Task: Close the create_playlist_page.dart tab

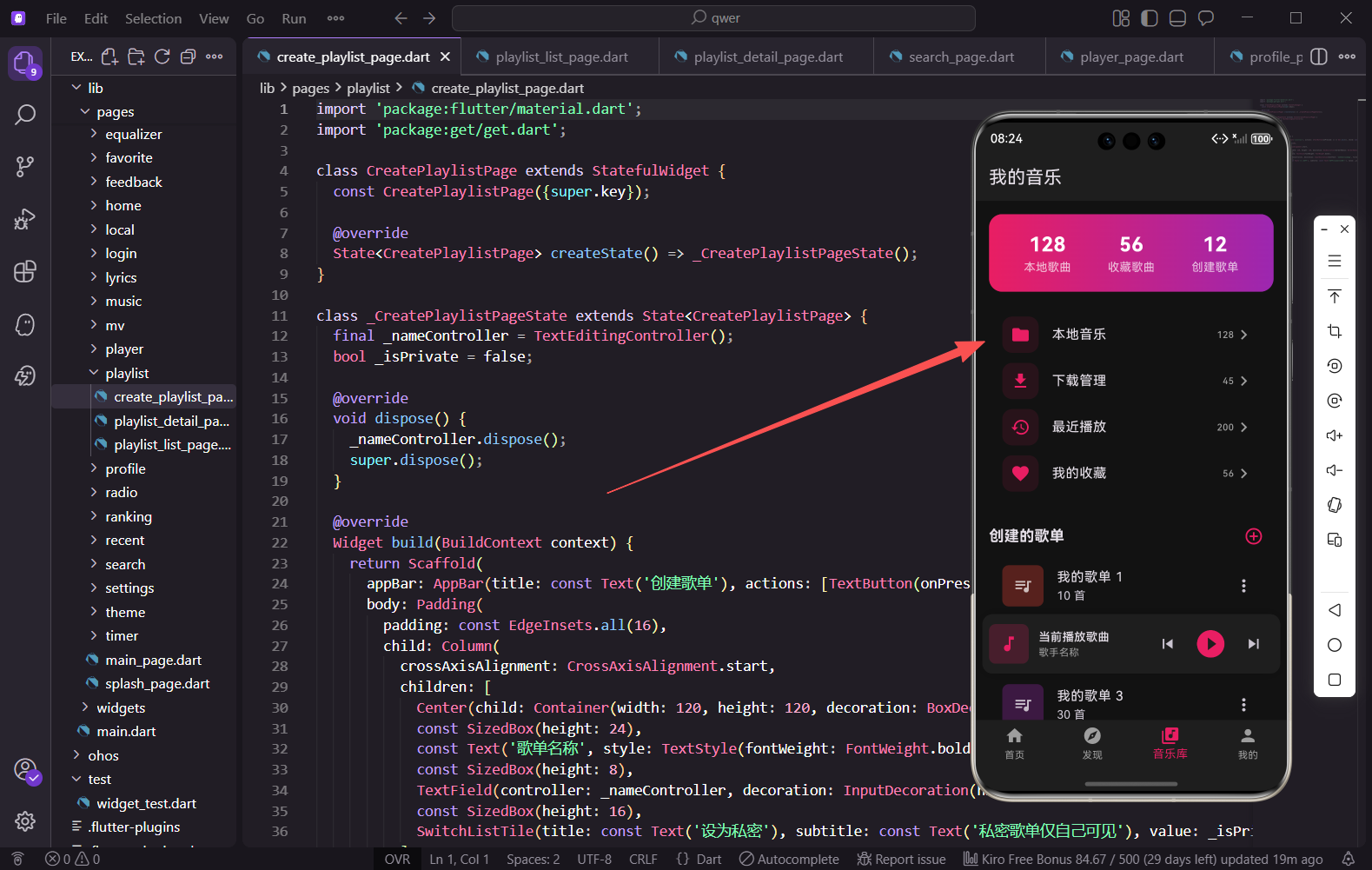Action: [x=445, y=56]
